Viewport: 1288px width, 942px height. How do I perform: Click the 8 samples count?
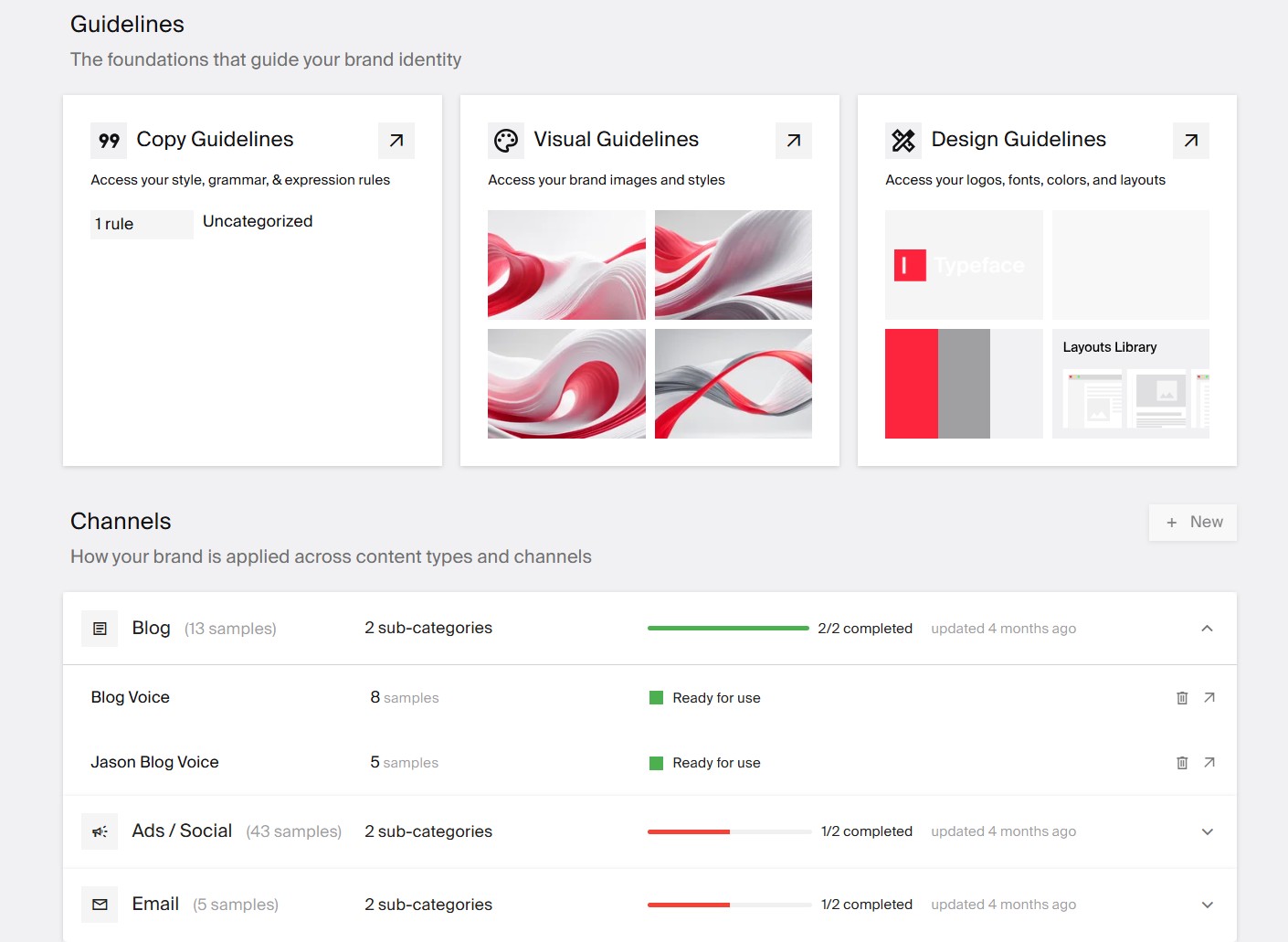tap(405, 697)
